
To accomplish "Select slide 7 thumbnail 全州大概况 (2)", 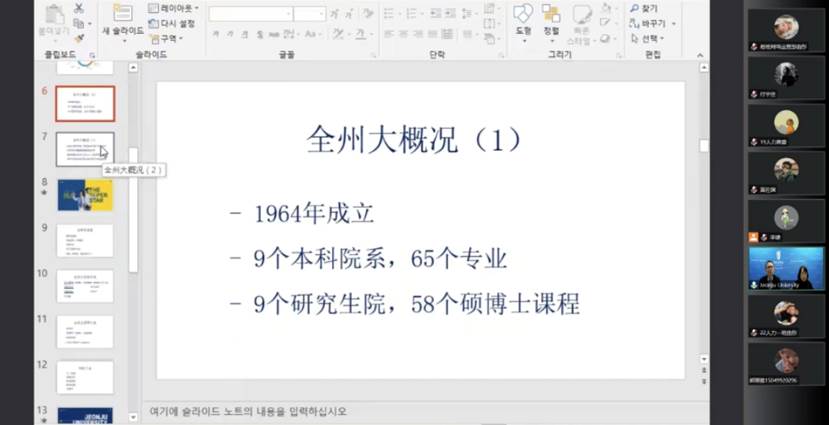I will [x=85, y=149].
